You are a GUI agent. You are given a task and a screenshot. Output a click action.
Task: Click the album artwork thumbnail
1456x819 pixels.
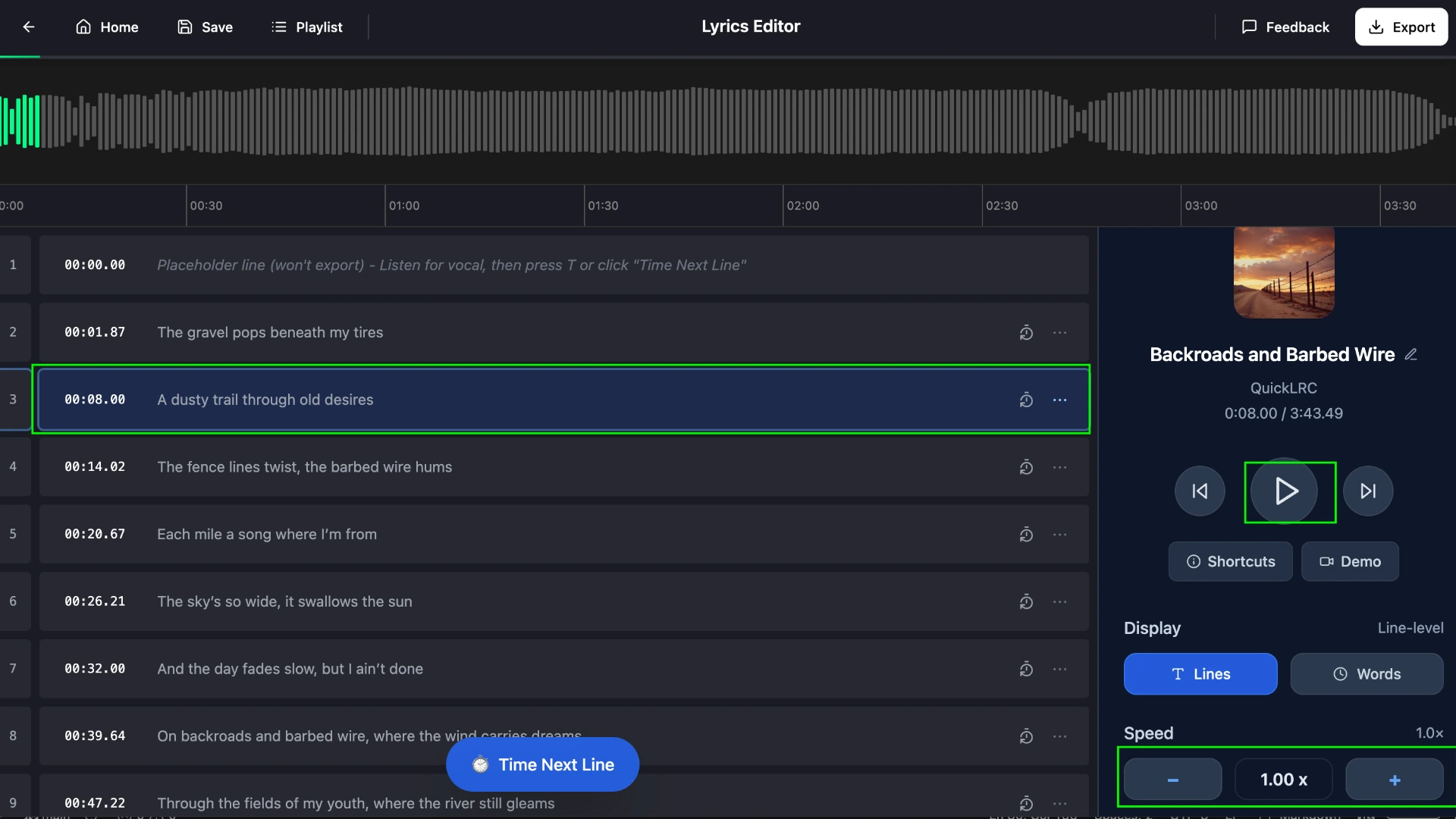click(x=1282, y=271)
